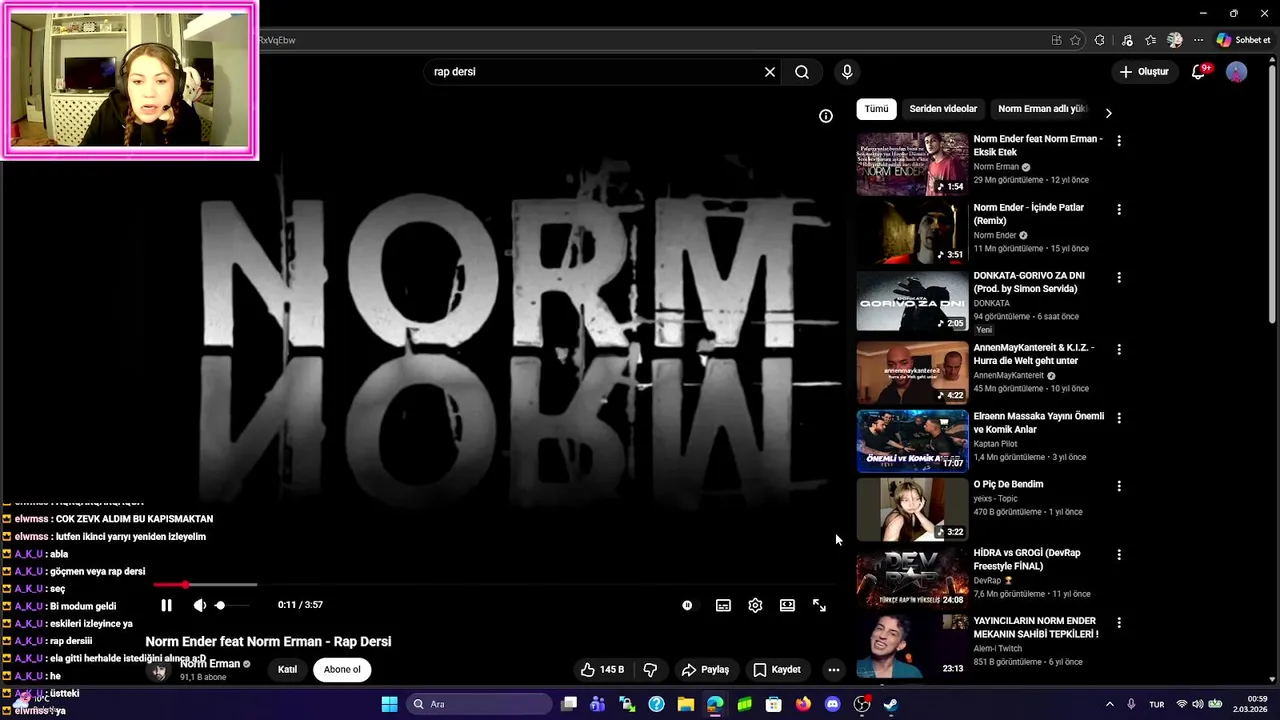Toggle subtitles/captions button

pyautogui.click(x=723, y=605)
